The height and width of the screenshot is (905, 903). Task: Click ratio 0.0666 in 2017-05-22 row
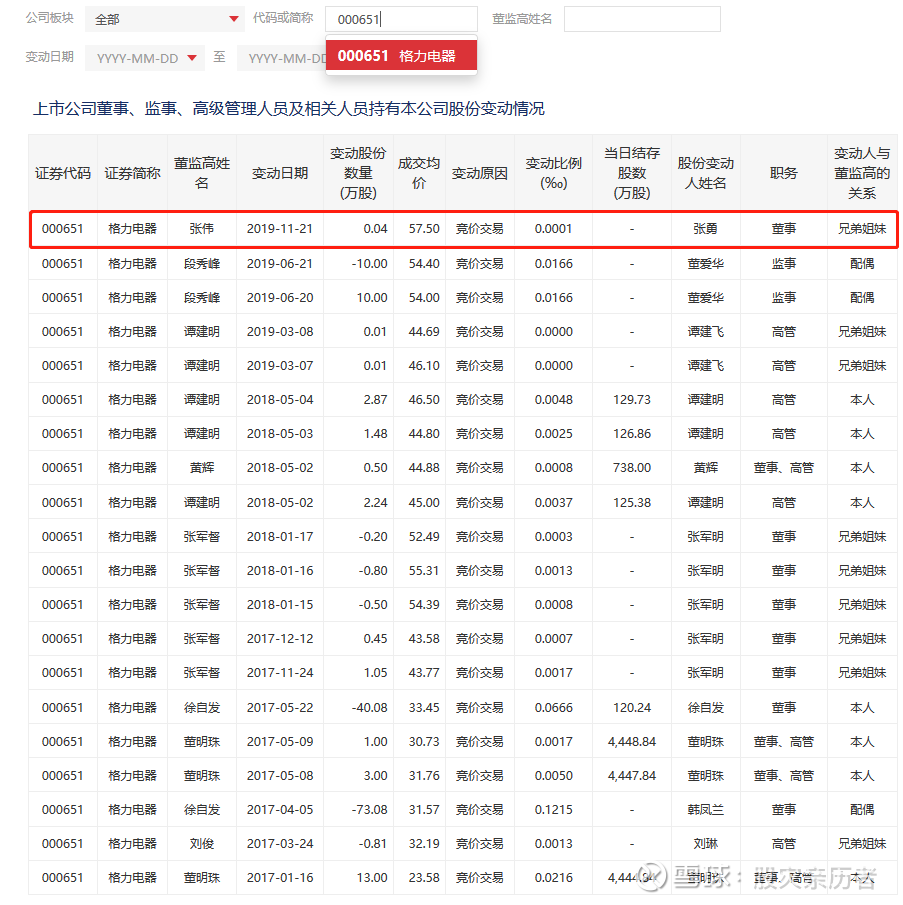coord(553,708)
